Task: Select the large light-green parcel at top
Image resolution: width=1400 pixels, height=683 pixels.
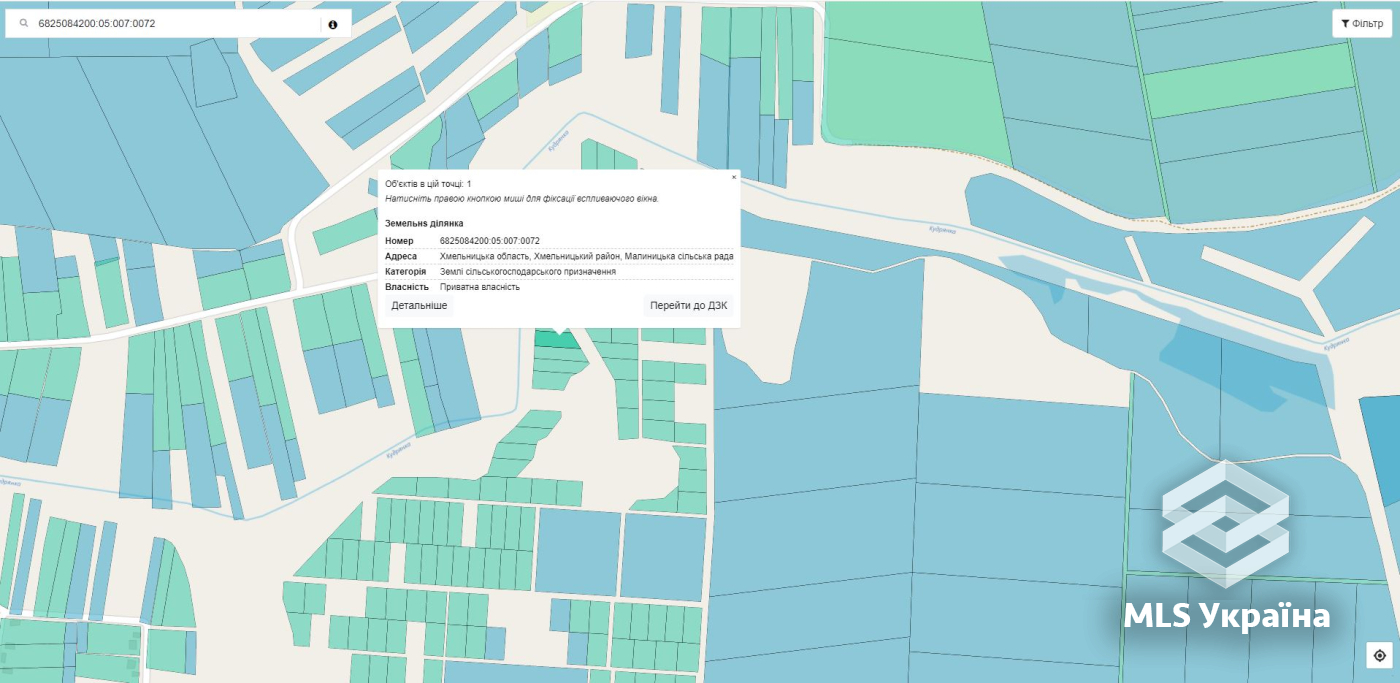Action: tap(915, 85)
